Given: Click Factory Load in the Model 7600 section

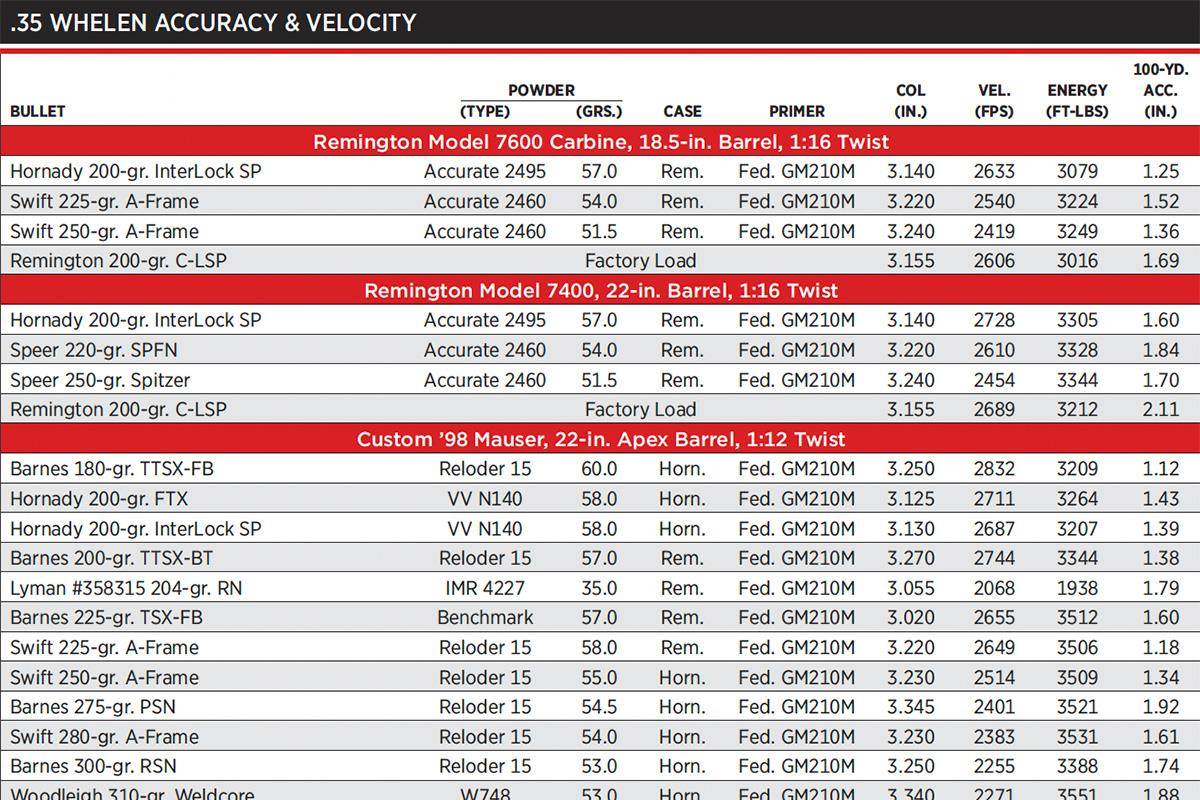Looking at the screenshot, I should pyautogui.click(x=640, y=261).
